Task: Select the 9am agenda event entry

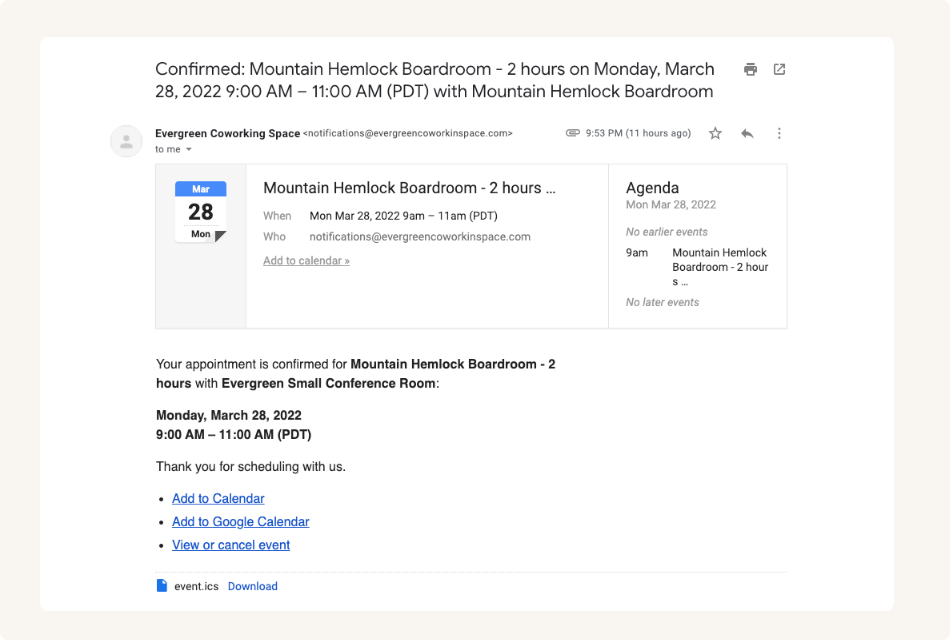Action: [x=719, y=267]
